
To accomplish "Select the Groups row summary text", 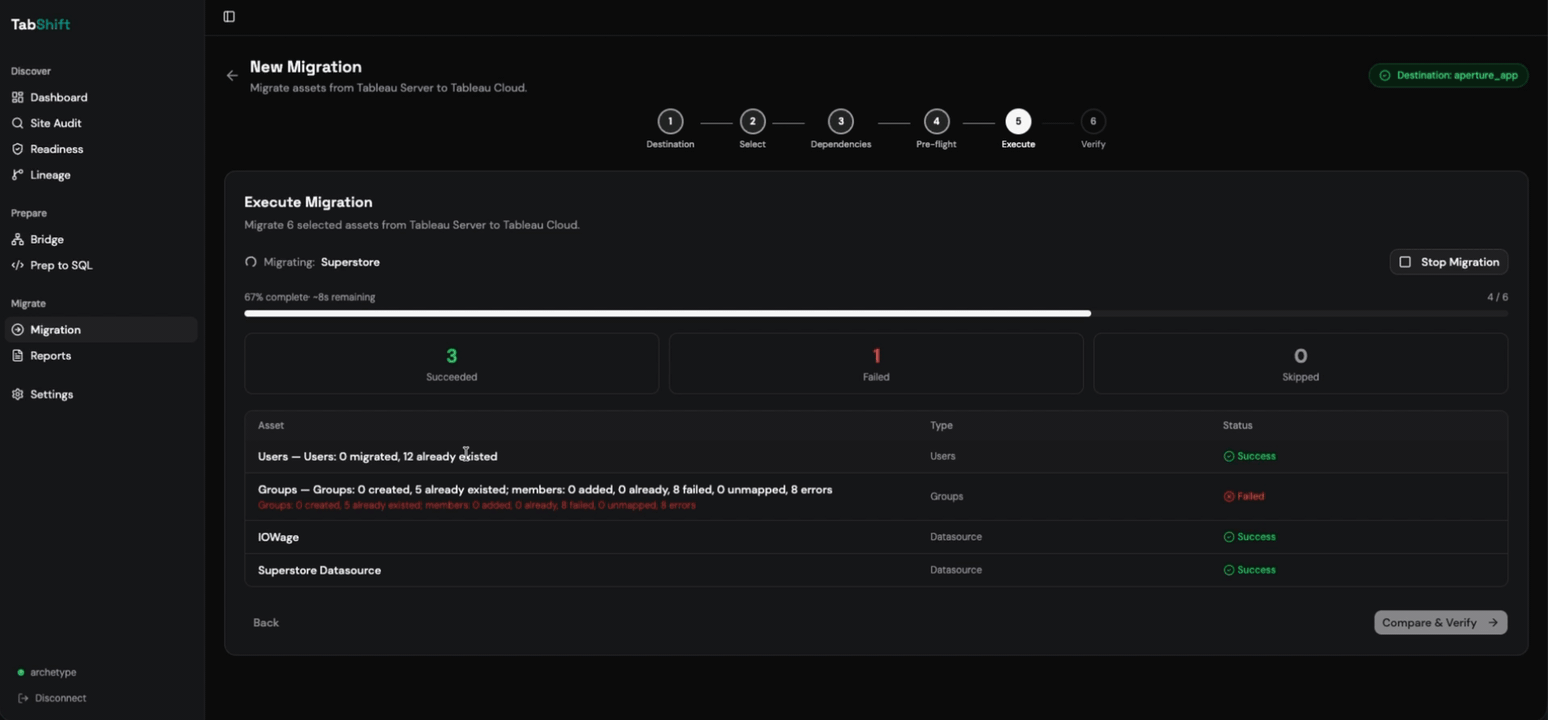I will coord(545,490).
